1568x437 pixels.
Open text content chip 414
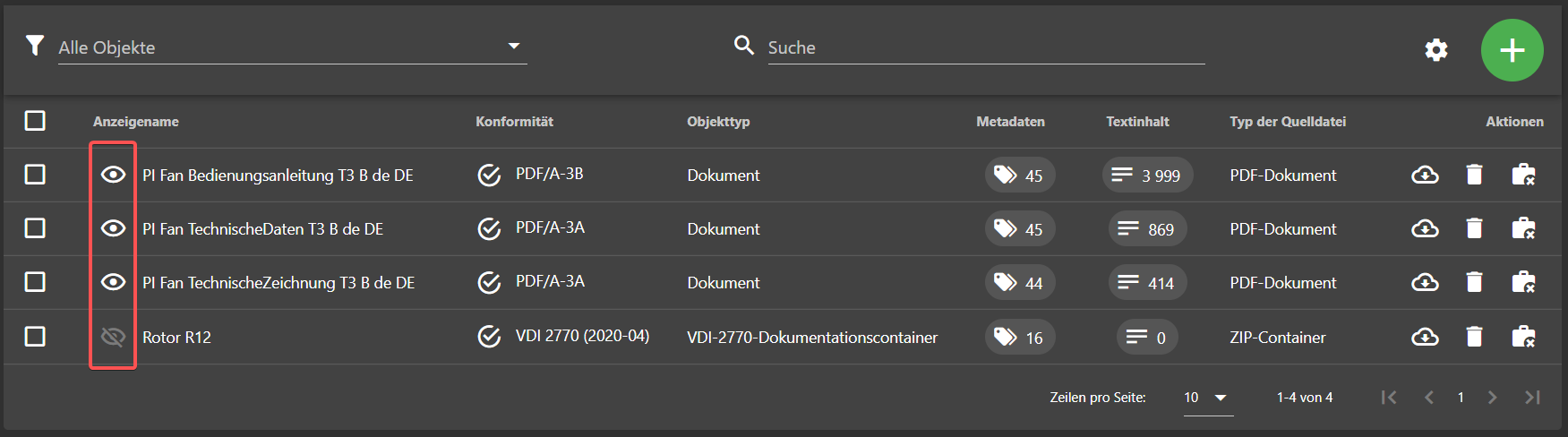1147,283
